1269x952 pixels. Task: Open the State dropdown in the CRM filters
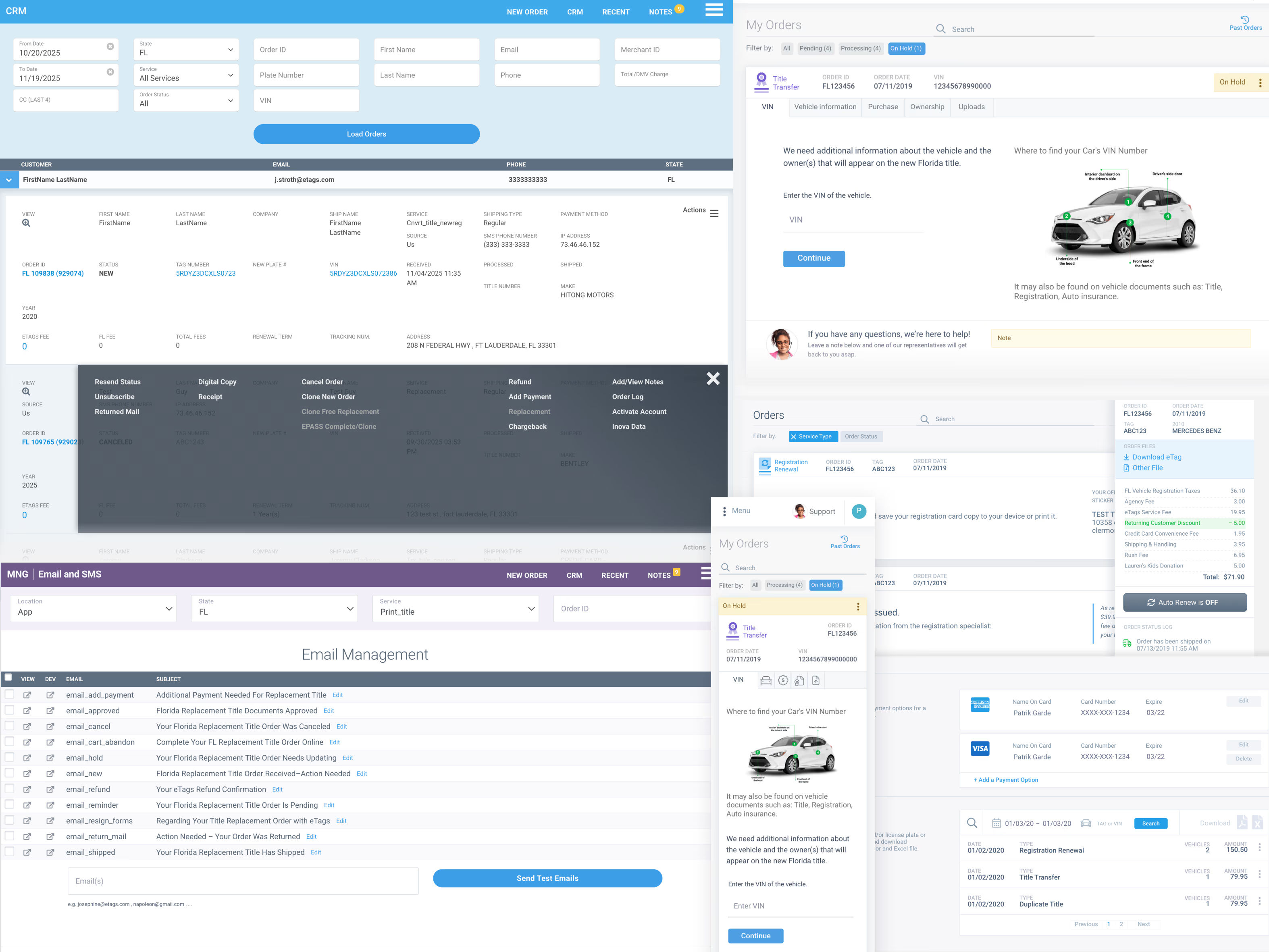coord(186,49)
